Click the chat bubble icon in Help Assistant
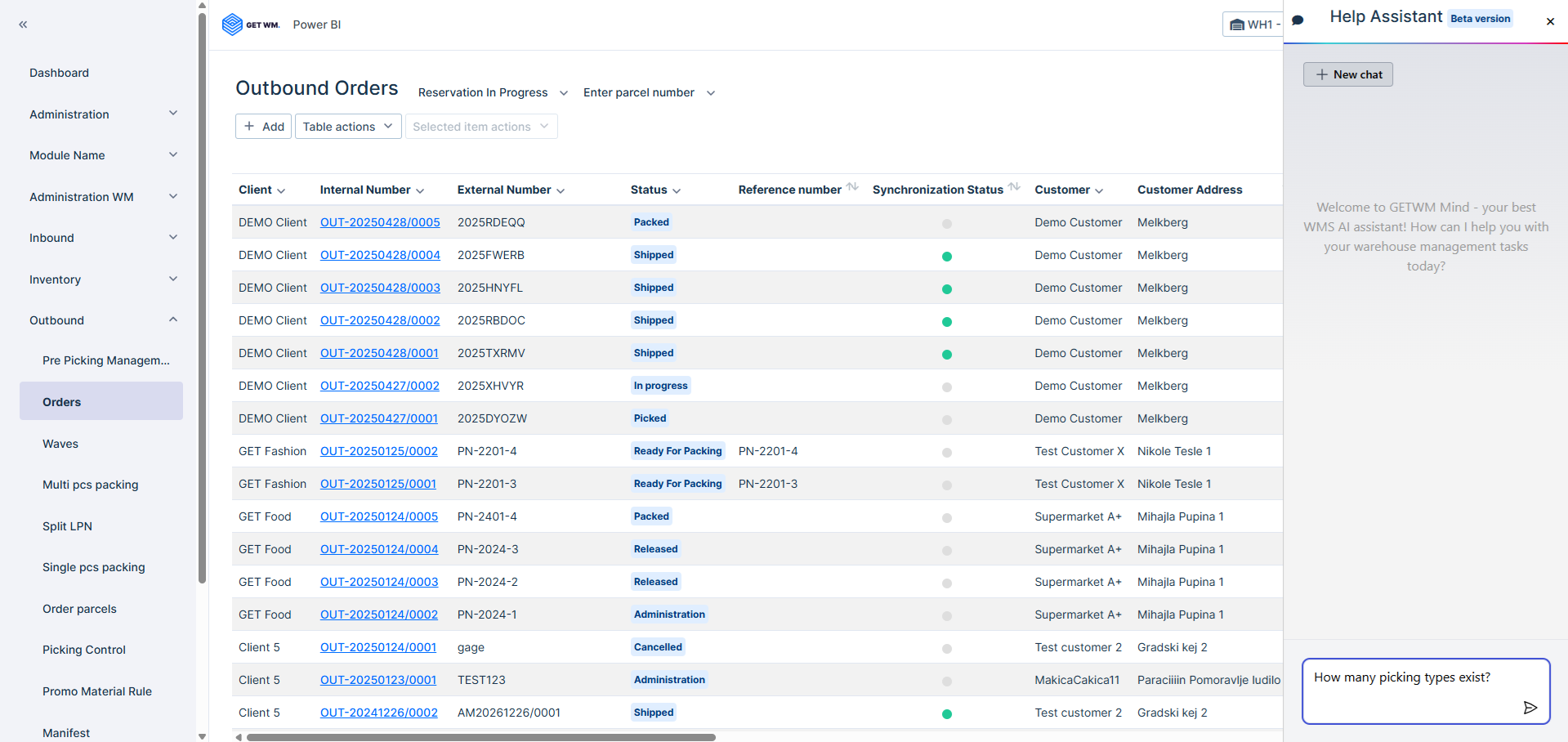 [1298, 20]
